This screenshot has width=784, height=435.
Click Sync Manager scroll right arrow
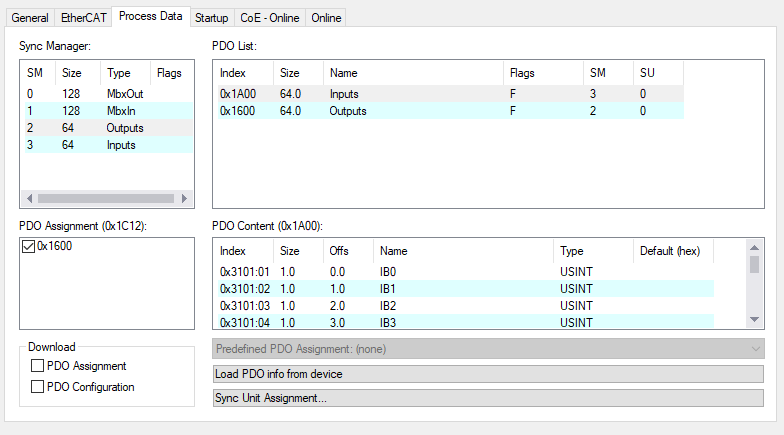pos(184,198)
